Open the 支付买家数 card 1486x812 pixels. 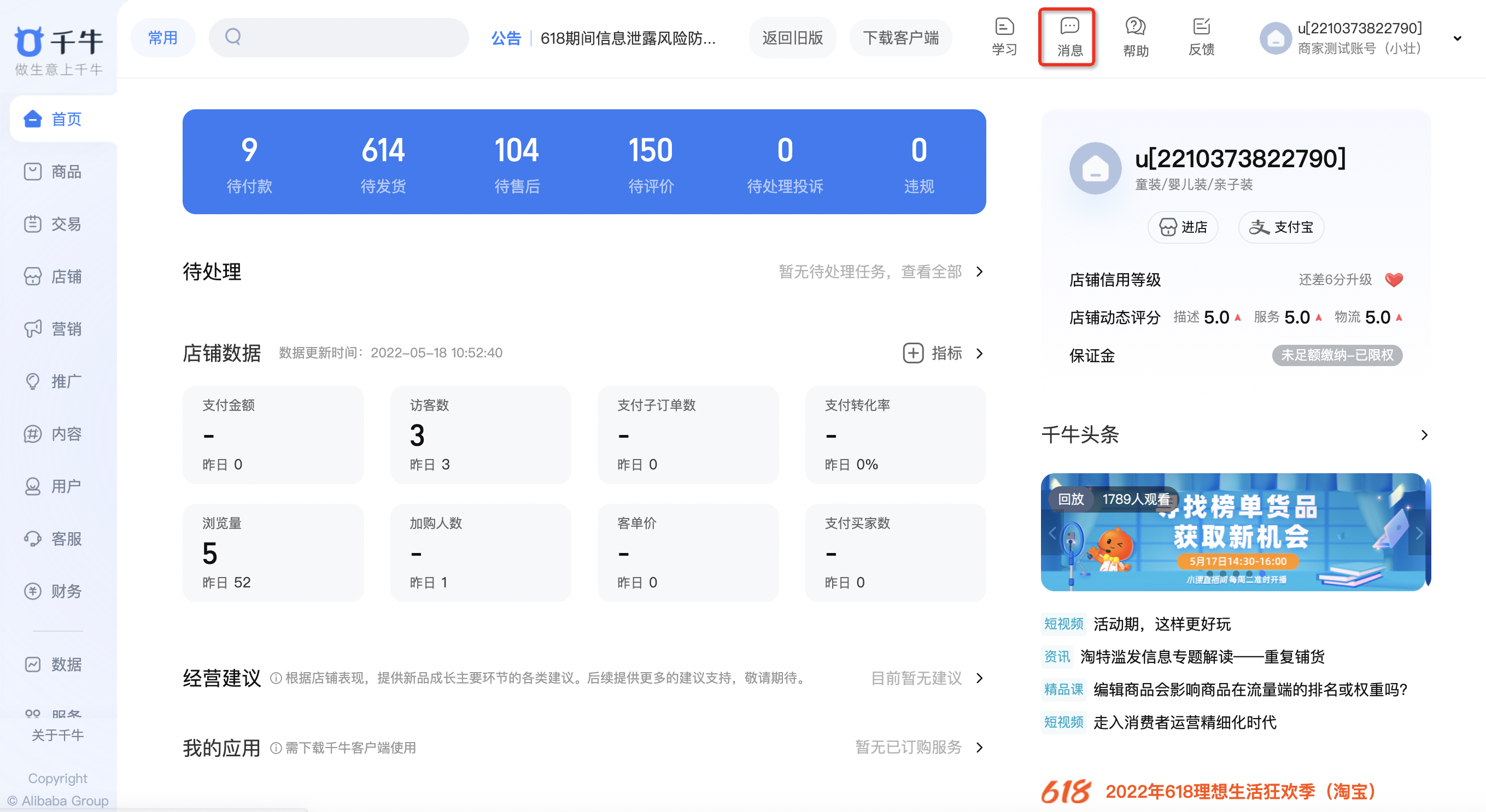896,552
